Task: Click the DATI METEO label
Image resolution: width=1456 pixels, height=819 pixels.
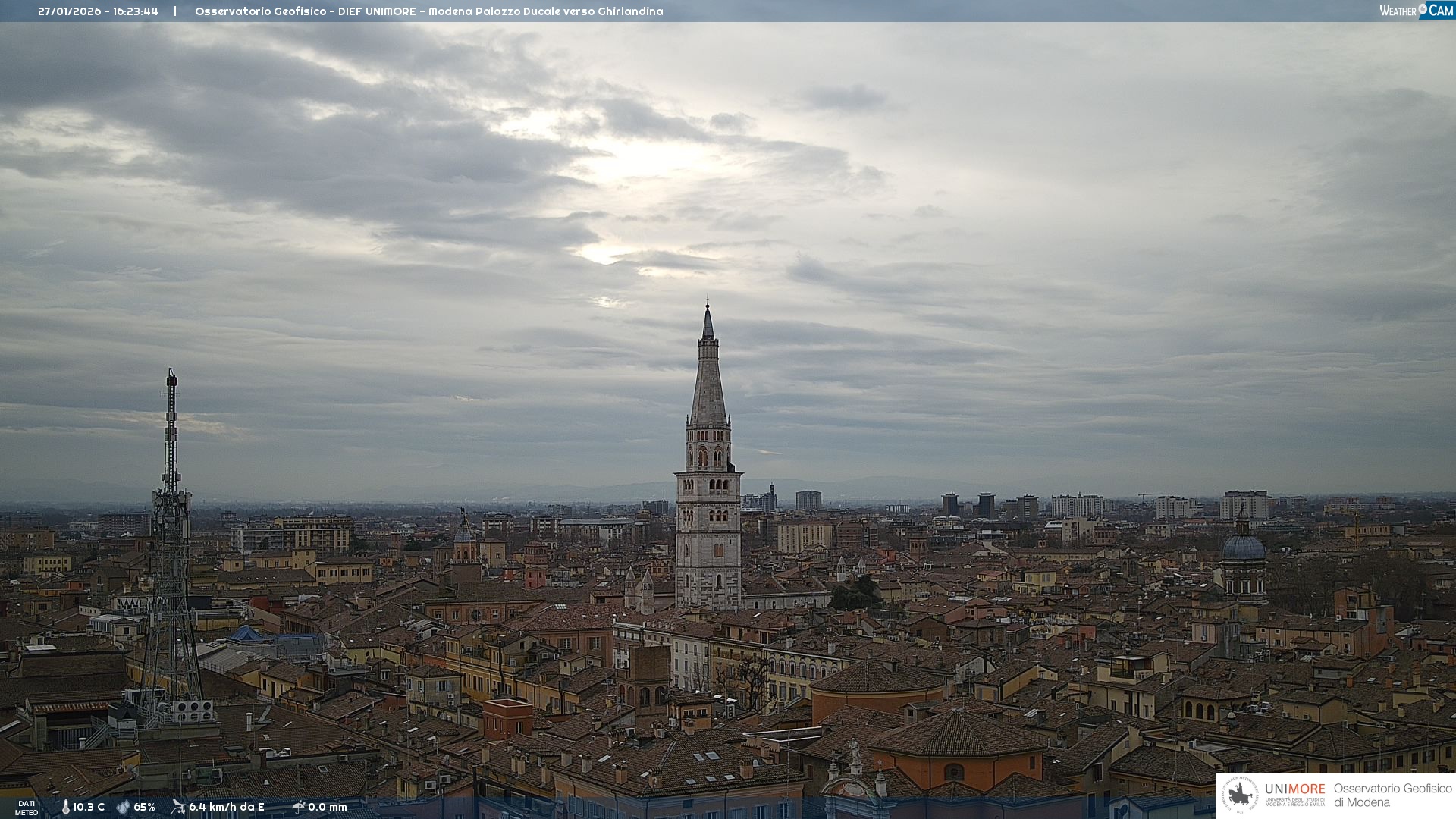Action: (27, 808)
